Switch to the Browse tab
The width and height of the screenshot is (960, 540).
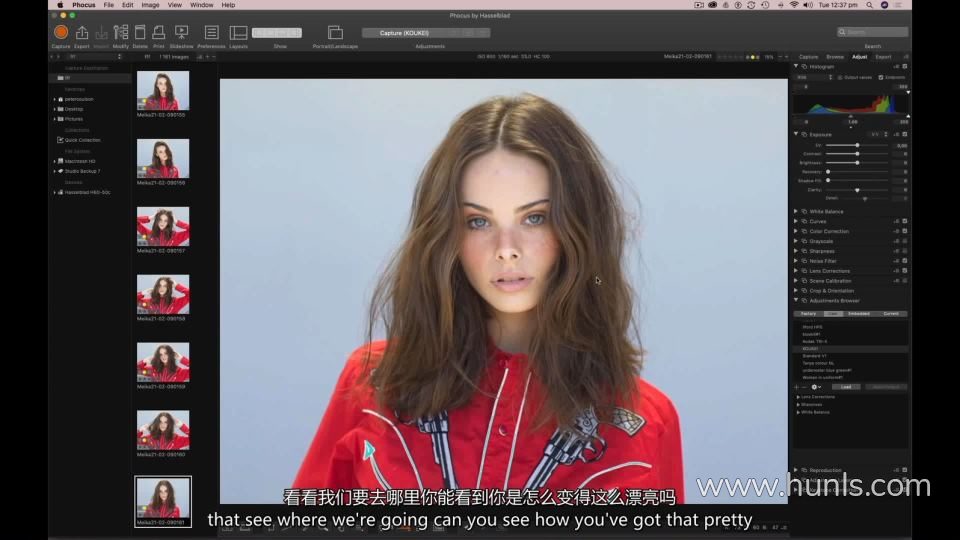click(834, 57)
